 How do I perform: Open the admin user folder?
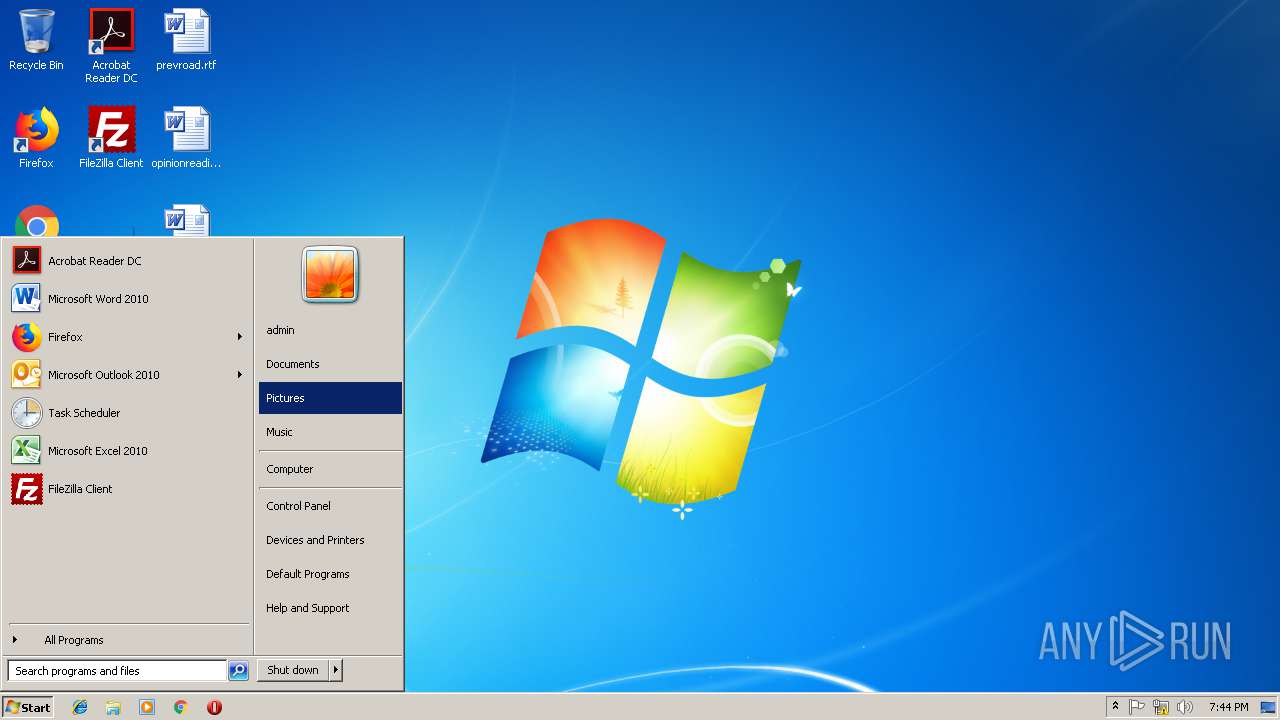pyautogui.click(x=330, y=330)
